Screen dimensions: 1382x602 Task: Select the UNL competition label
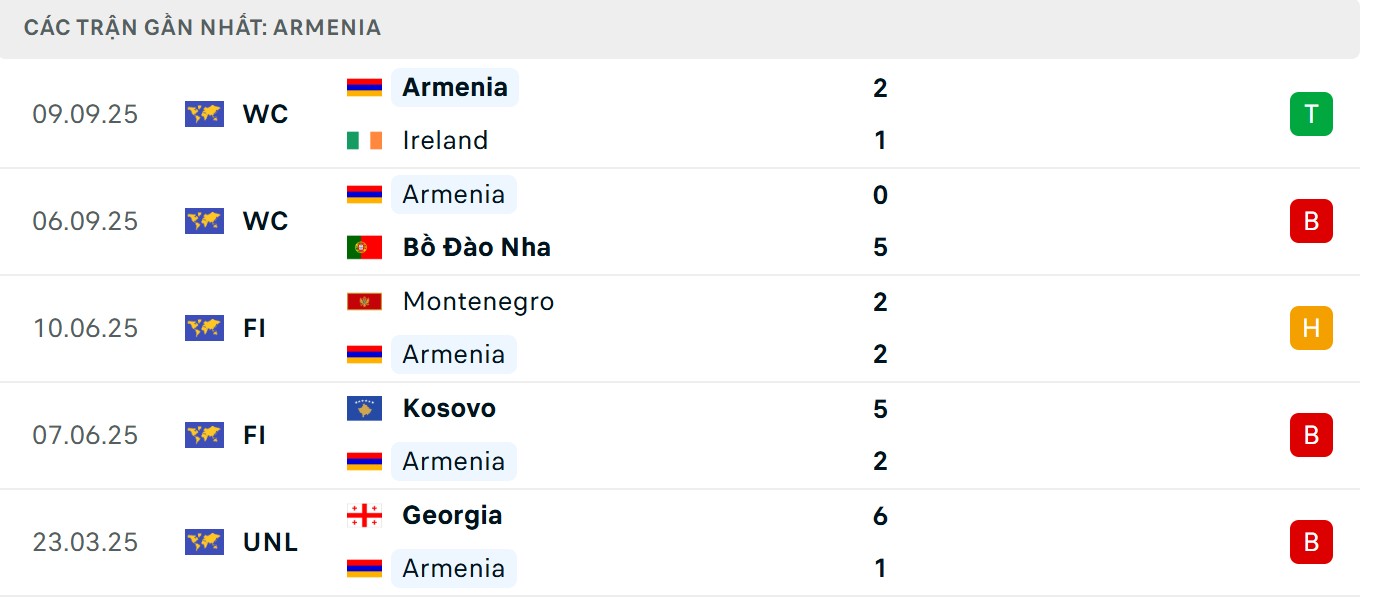(x=271, y=542)
